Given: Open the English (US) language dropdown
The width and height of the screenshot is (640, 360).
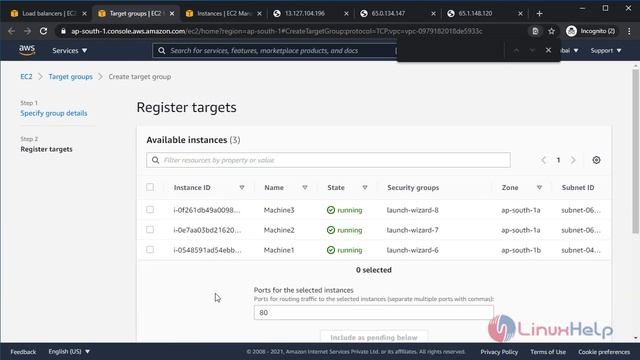Looking at the screenshot, I should (x=69, y=351).
